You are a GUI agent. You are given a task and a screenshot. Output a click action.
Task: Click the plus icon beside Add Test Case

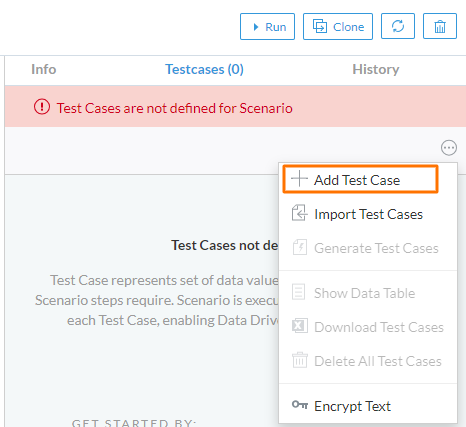[x=299, y=179]
